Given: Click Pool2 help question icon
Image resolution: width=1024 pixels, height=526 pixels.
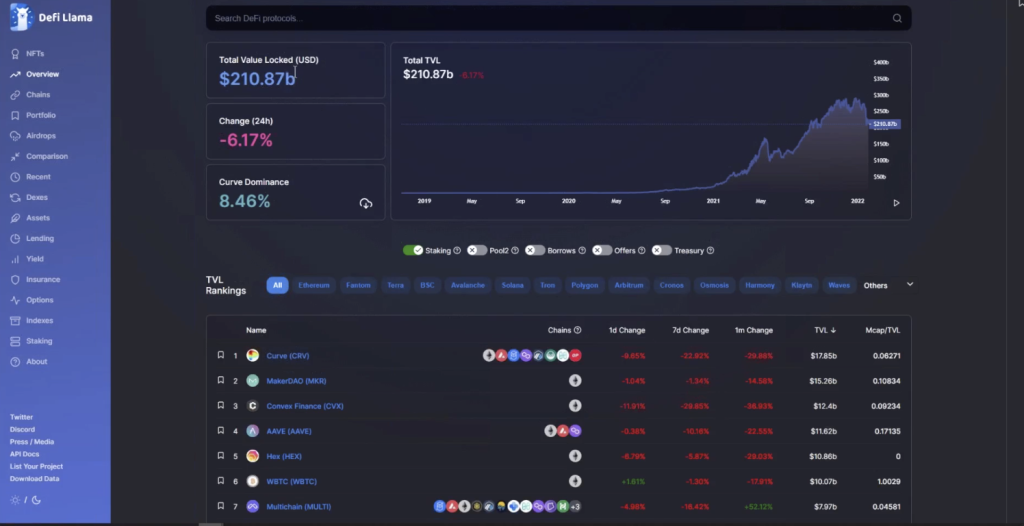Looking at the screenshot, I should [x=515, y=250].
